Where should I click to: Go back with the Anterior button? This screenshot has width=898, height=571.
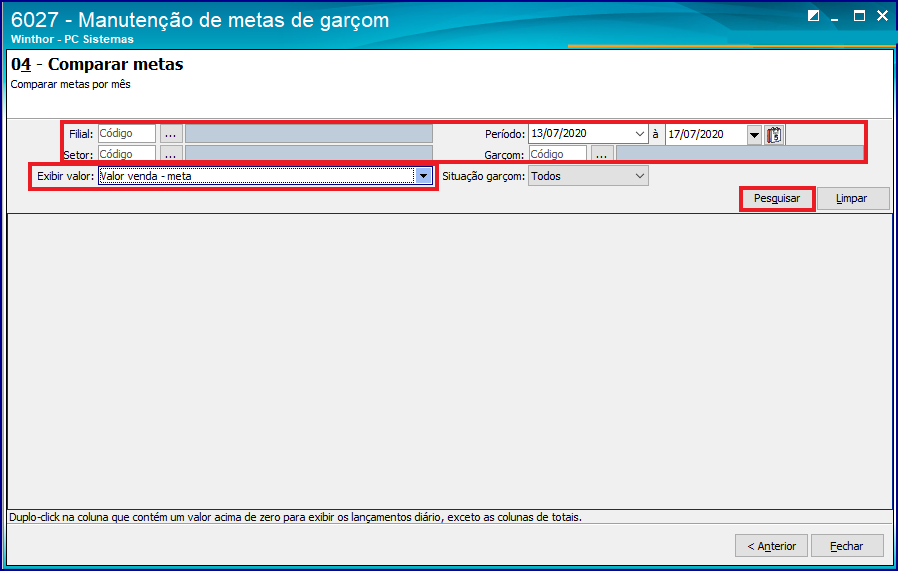tap(771, 546)
